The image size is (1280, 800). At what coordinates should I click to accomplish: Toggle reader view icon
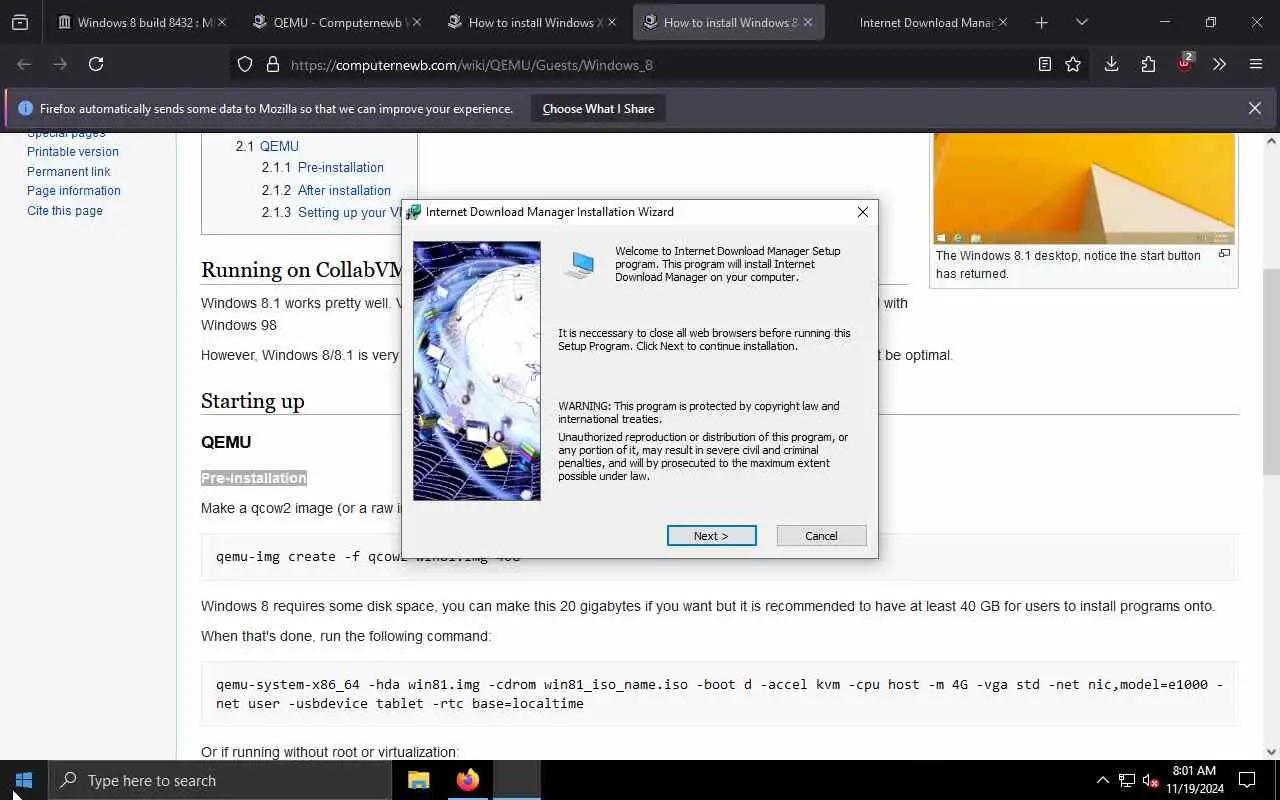tap(1044, 64)
